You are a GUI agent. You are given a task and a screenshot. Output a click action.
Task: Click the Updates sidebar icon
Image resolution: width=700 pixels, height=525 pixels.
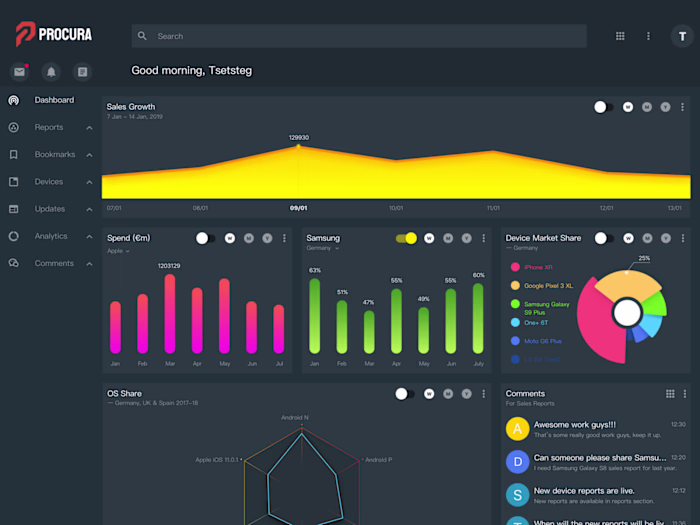[x=14, y=209]
